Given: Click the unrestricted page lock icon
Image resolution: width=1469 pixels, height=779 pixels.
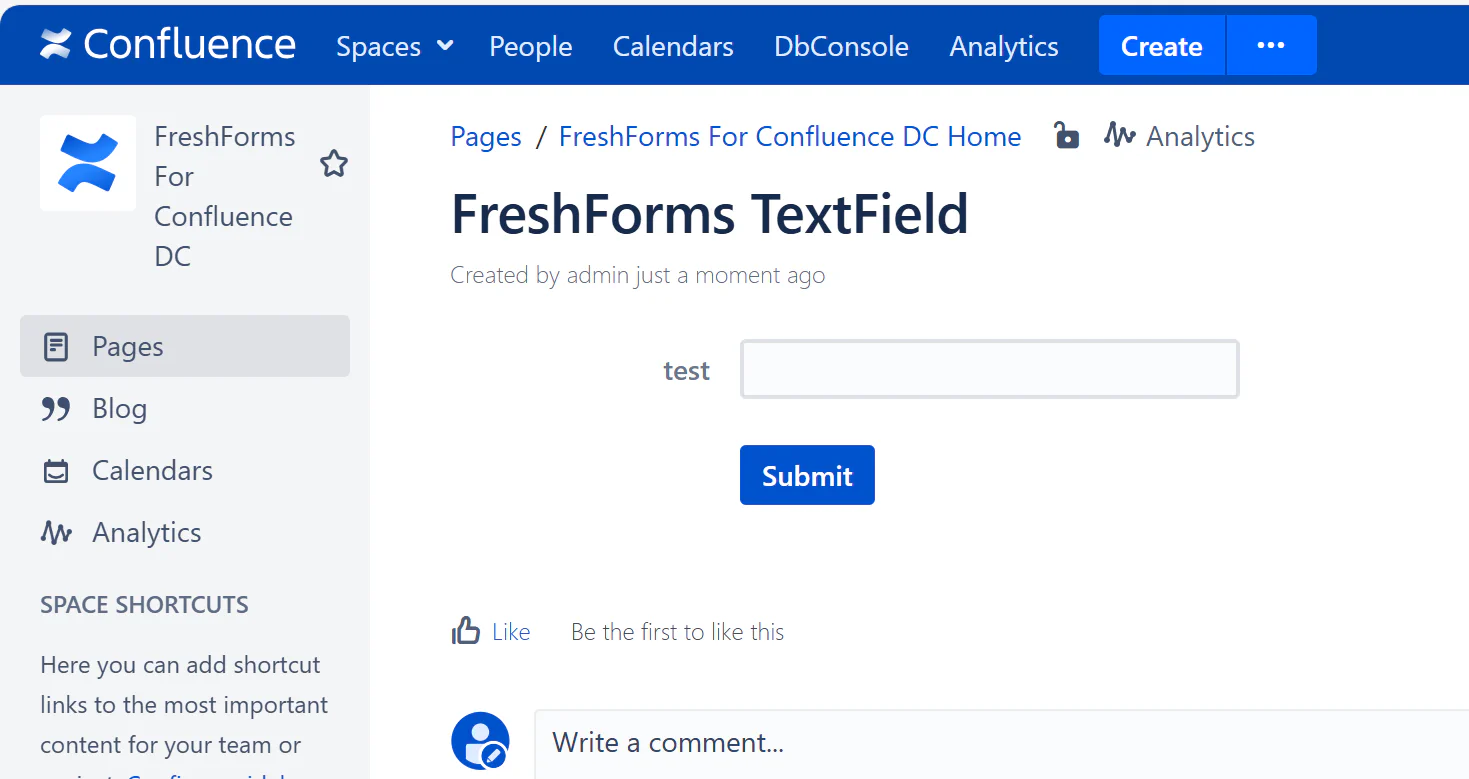Looking at the screenshot, I should [1066, 136].
